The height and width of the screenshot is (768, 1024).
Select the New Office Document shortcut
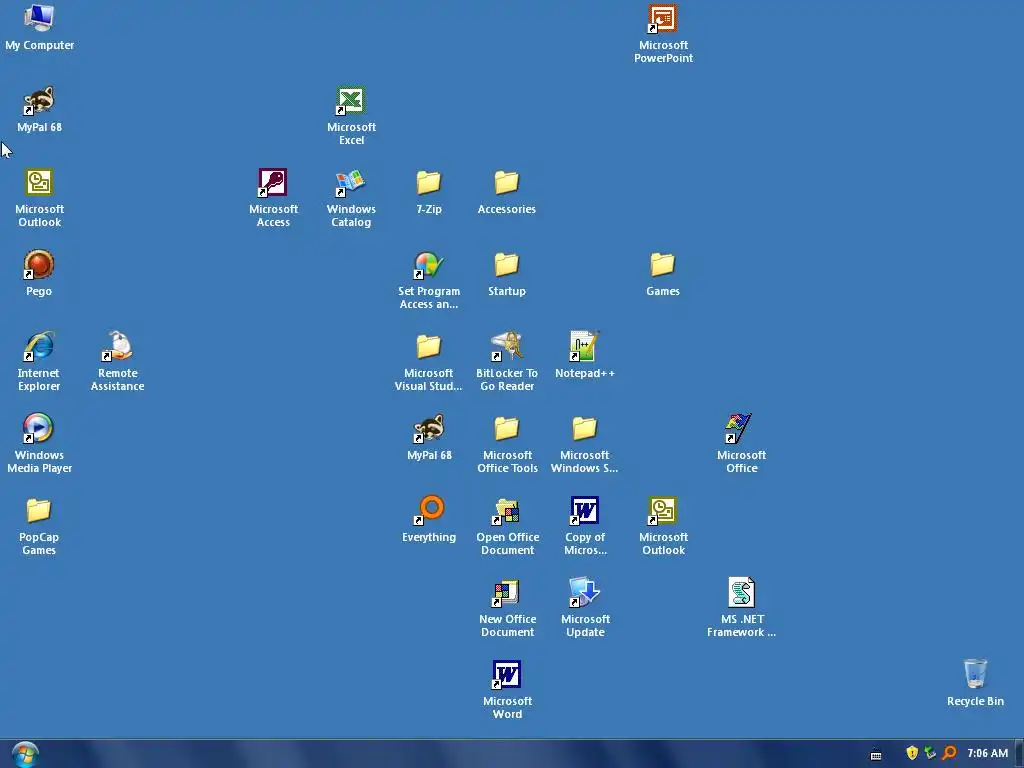coord(507,608)
